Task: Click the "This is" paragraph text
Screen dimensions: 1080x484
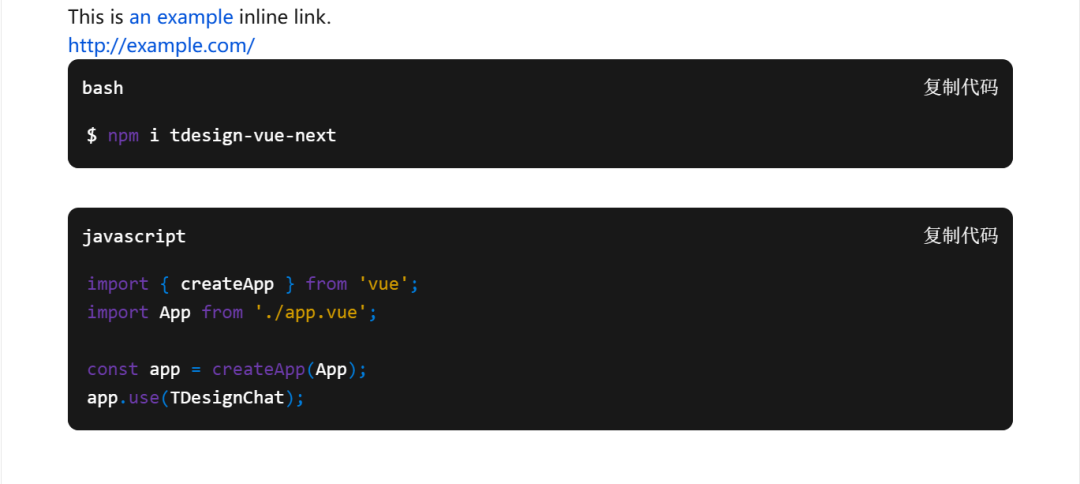Action: pyautogui.click(x=96, y=17)
